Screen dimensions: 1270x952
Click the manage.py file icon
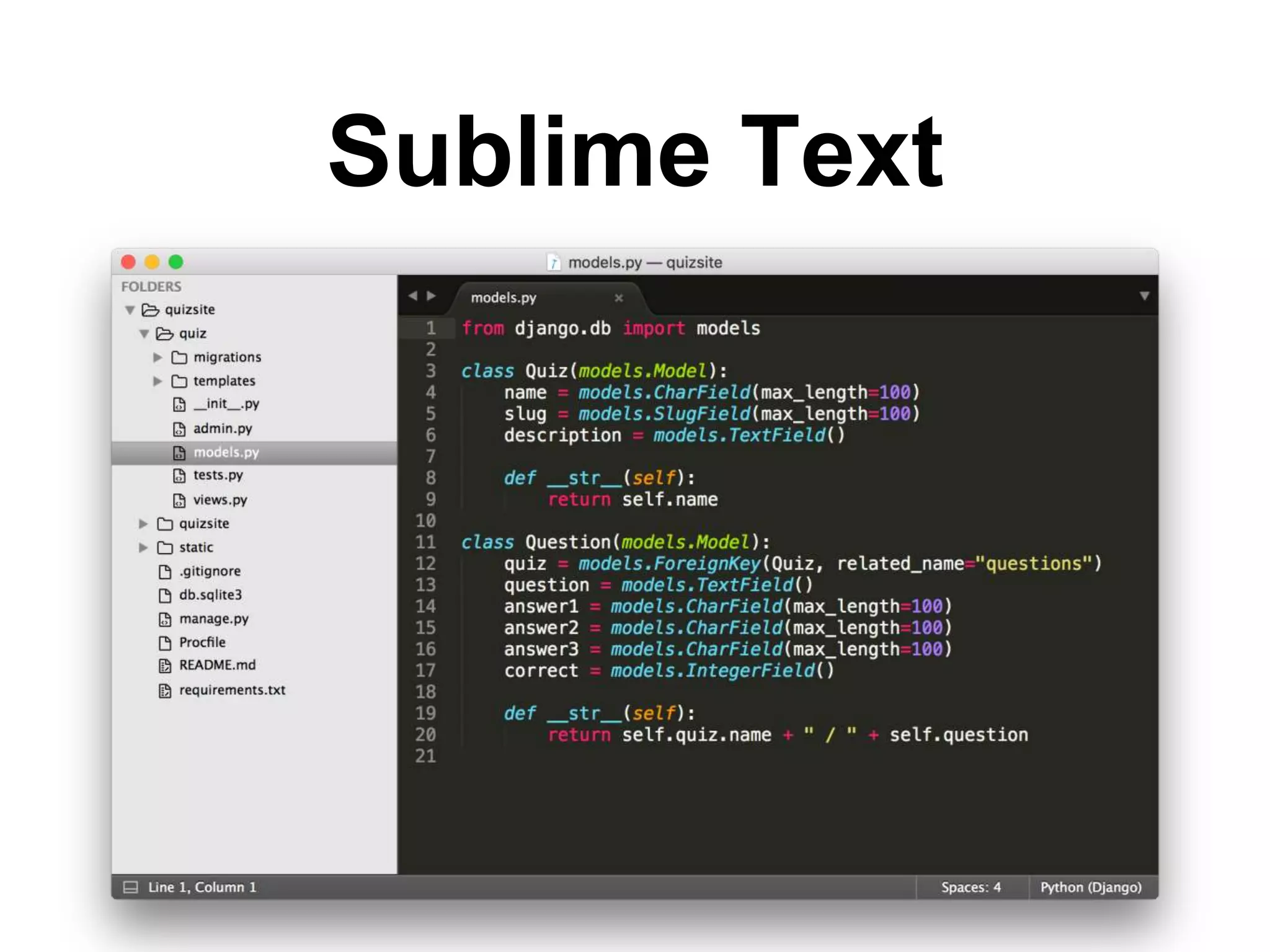pyautogui.click(x=165, y=619)
